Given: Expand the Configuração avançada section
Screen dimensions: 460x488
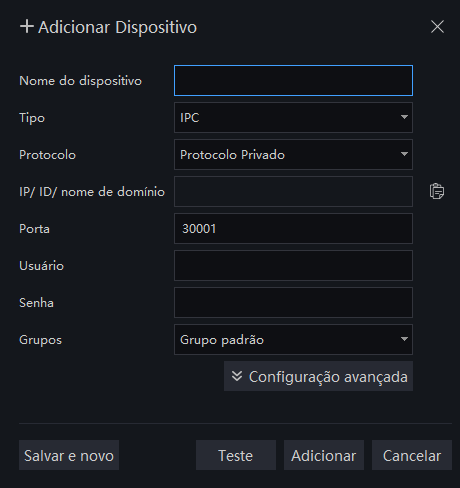Looking at the screenshot, I should [x=318, y=376].
